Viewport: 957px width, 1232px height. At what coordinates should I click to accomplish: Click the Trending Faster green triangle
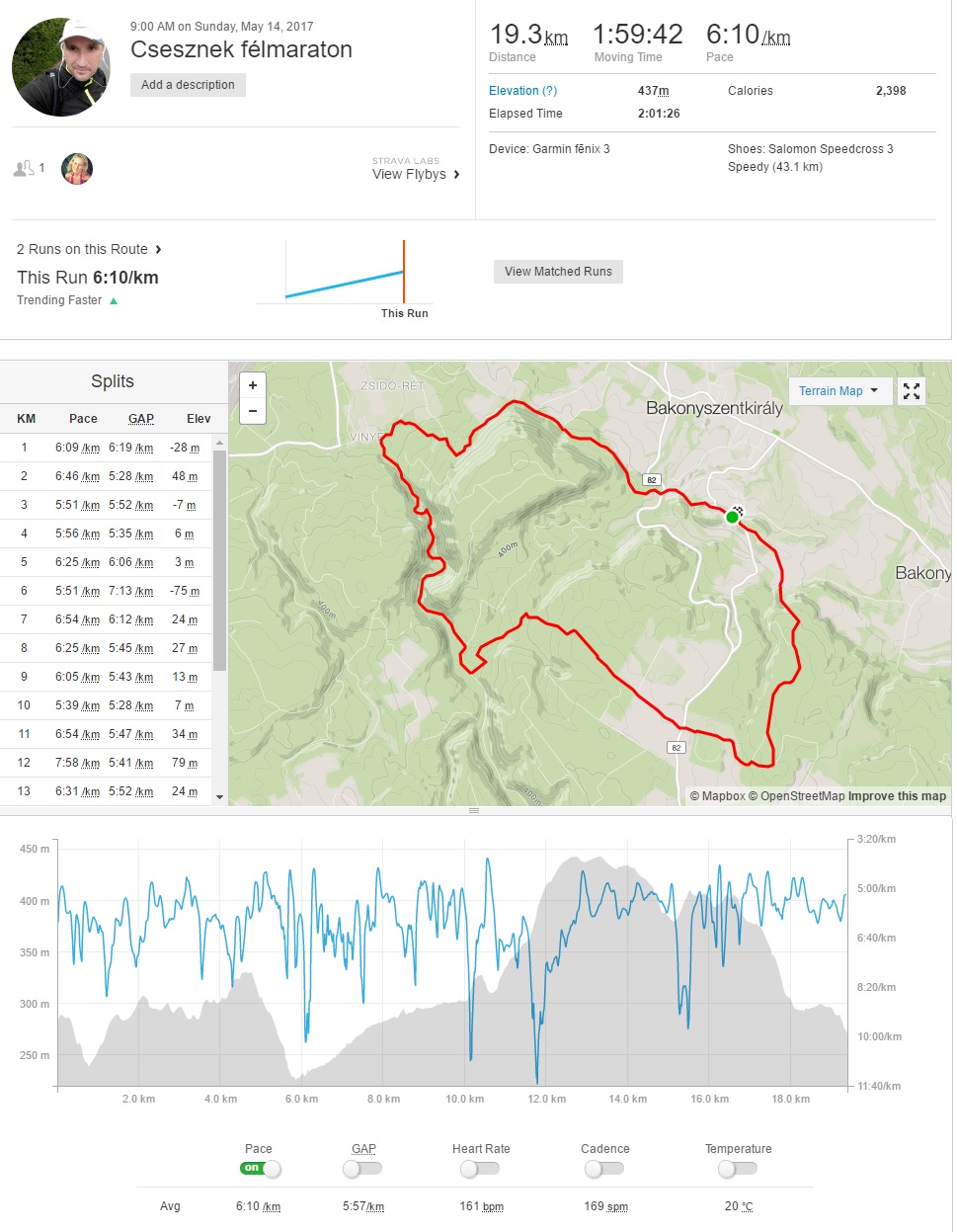tap(114, 301)
